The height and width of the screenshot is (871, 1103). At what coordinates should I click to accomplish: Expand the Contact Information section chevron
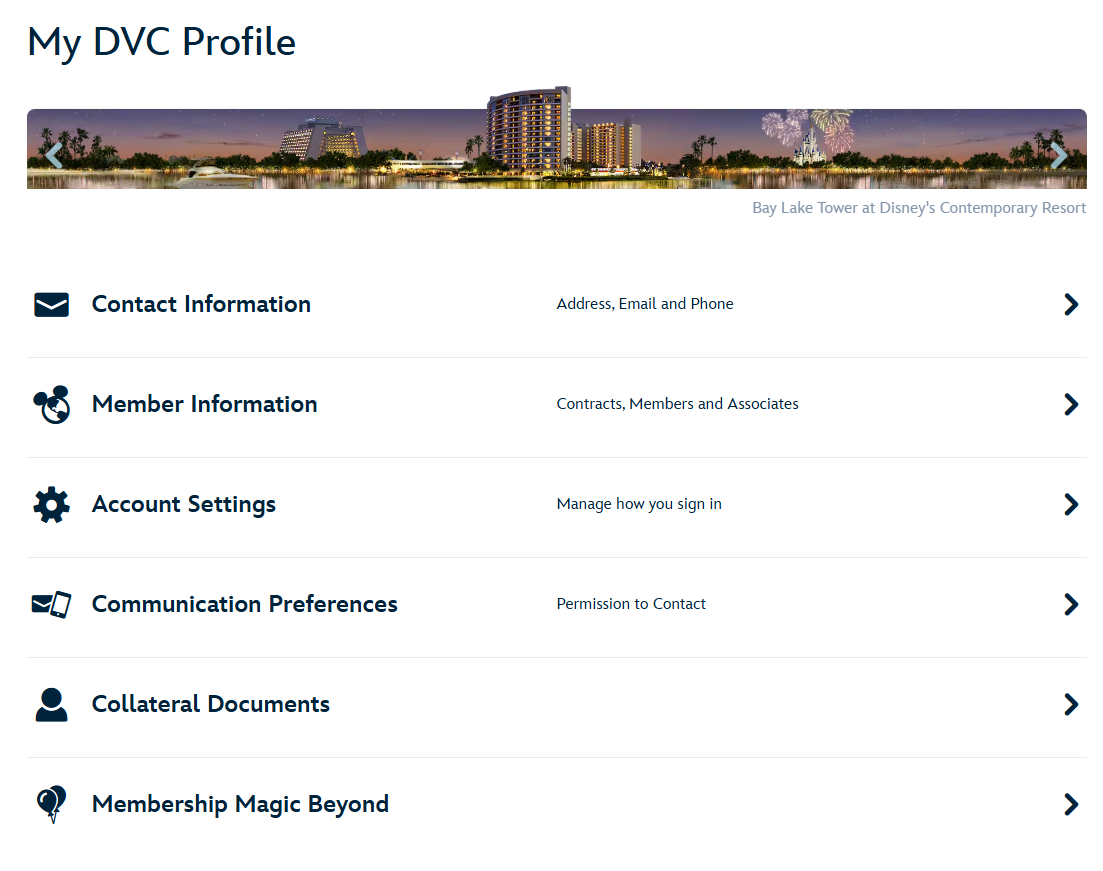[x=1071, y=304]
